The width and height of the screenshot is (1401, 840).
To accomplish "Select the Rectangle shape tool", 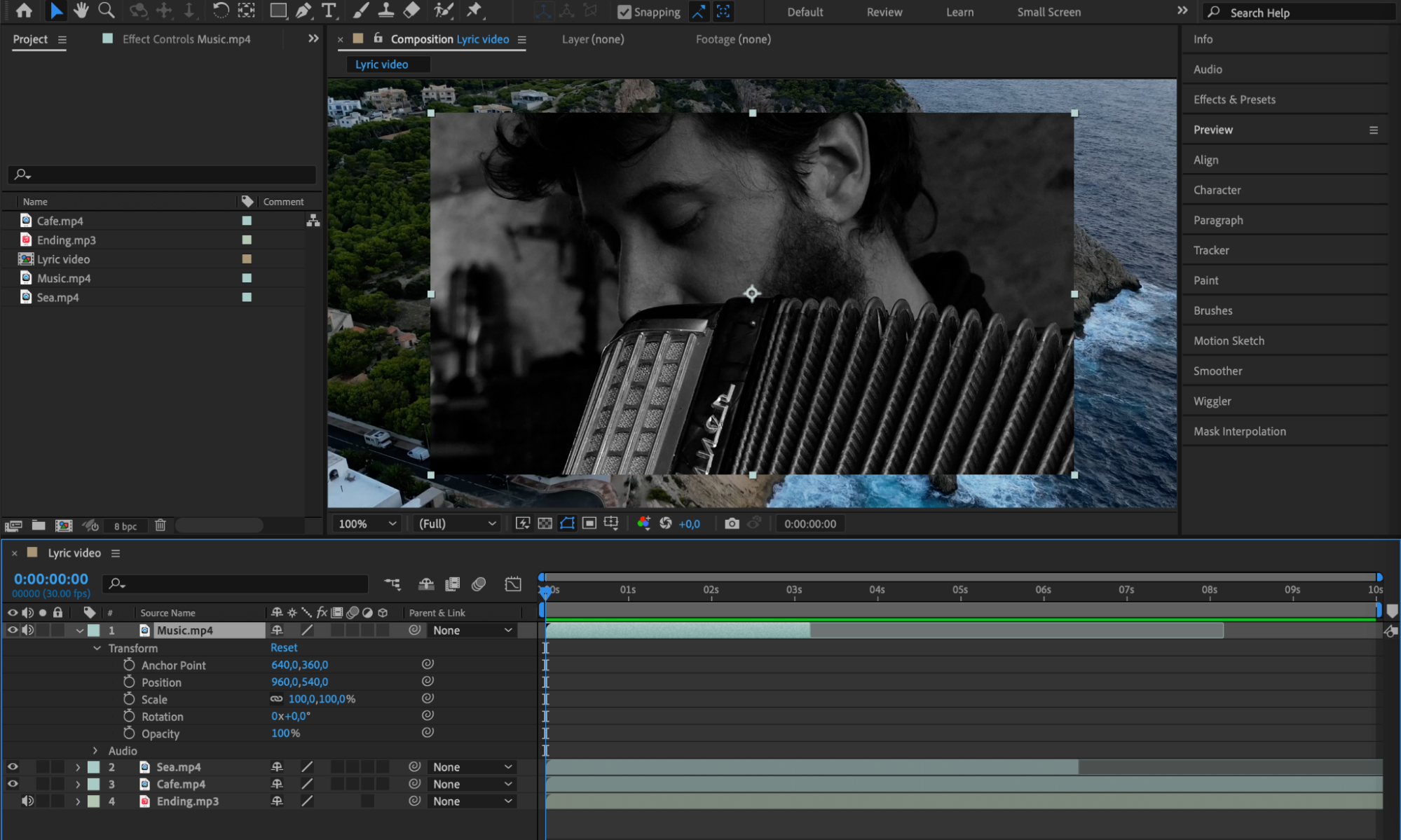I will click(278, 11).
